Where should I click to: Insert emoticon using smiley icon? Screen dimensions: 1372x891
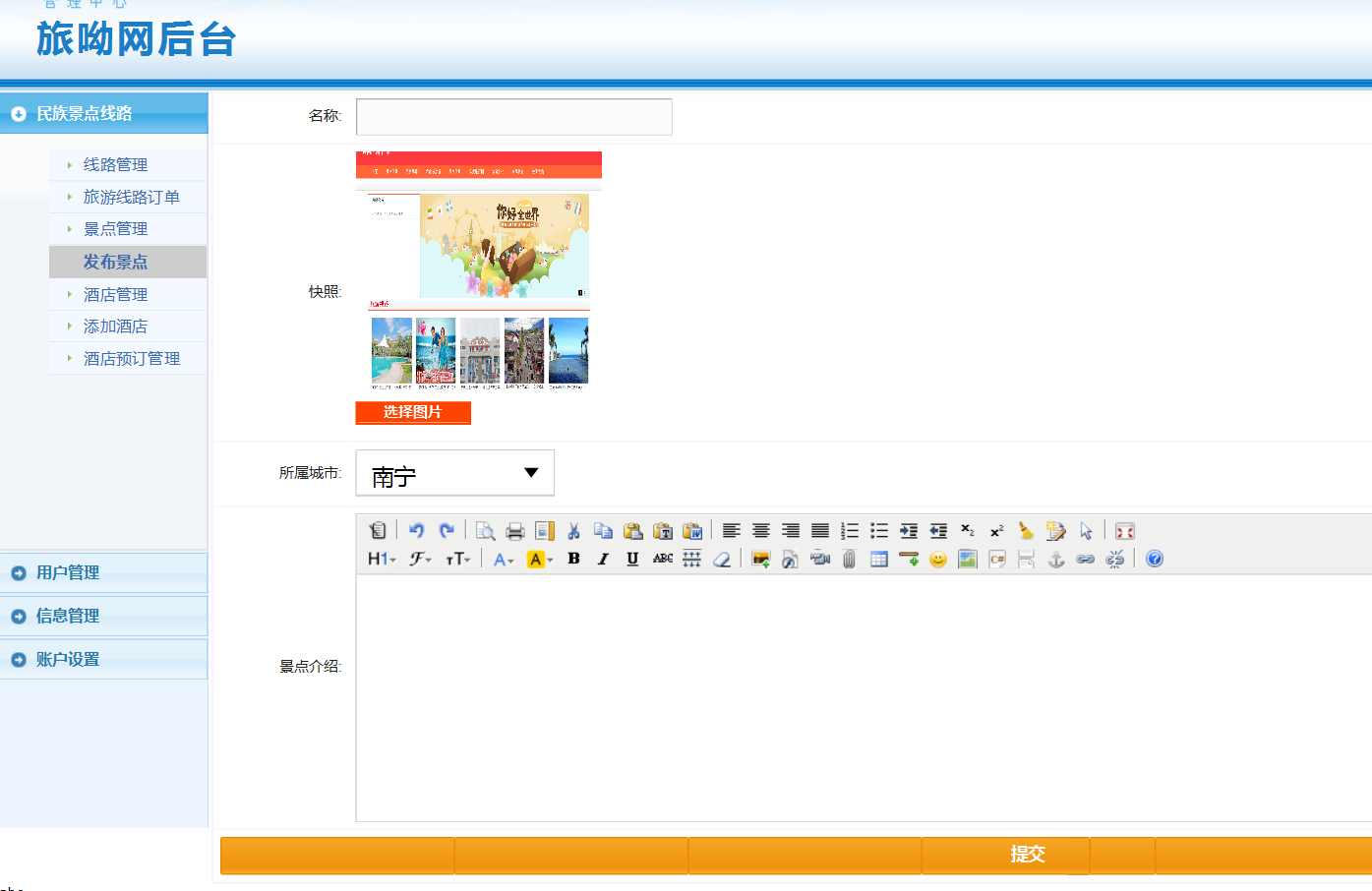(x=937, y=559)
